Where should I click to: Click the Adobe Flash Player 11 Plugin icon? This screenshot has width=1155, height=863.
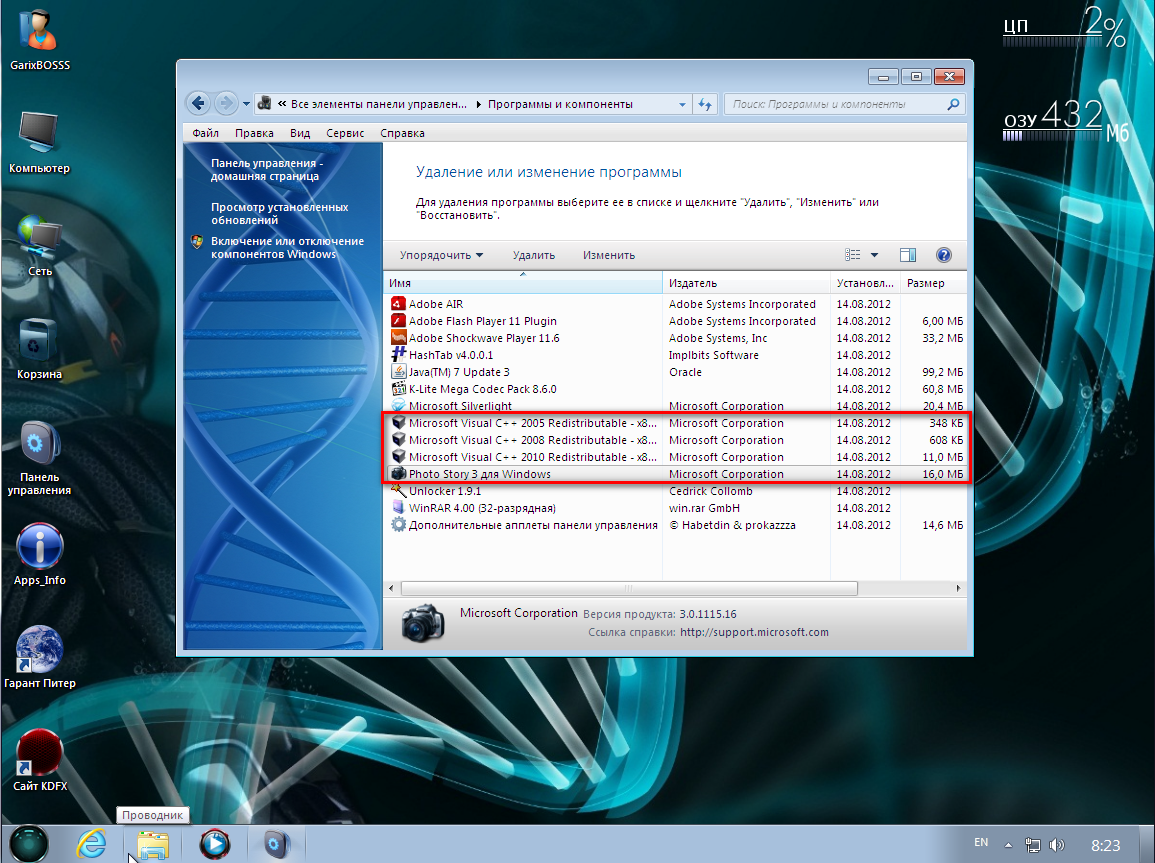coord(399,321)
